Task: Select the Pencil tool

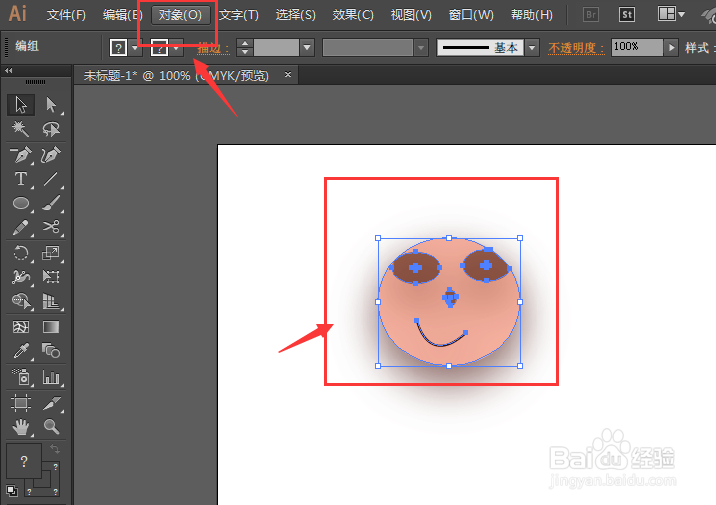Action: pos(21,227)
